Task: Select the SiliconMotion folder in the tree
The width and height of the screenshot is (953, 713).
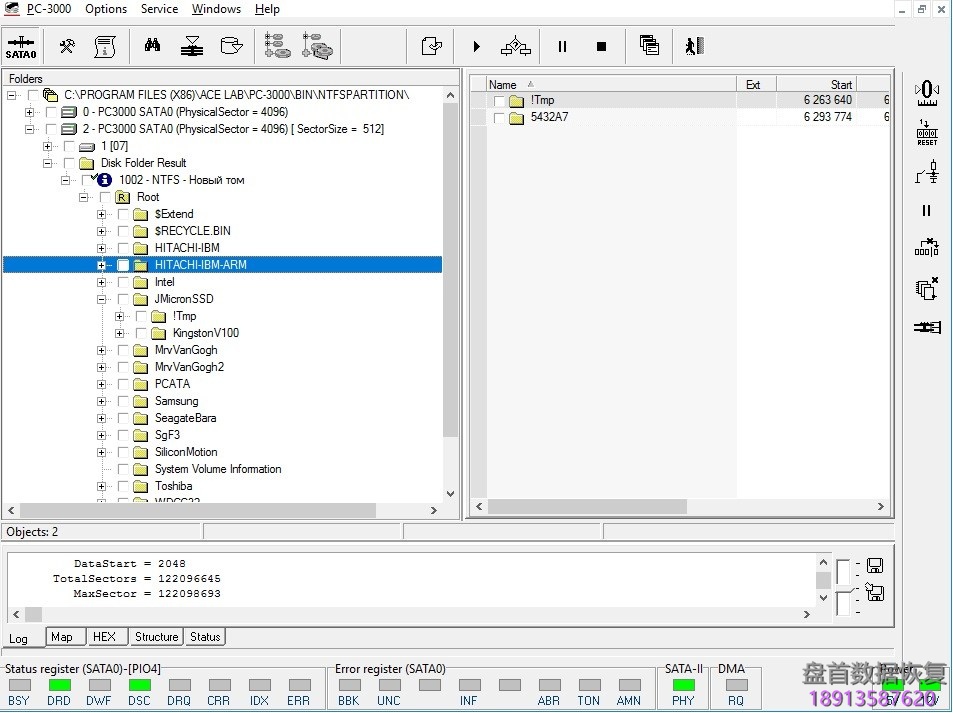Action: click(x=184, y=452)
